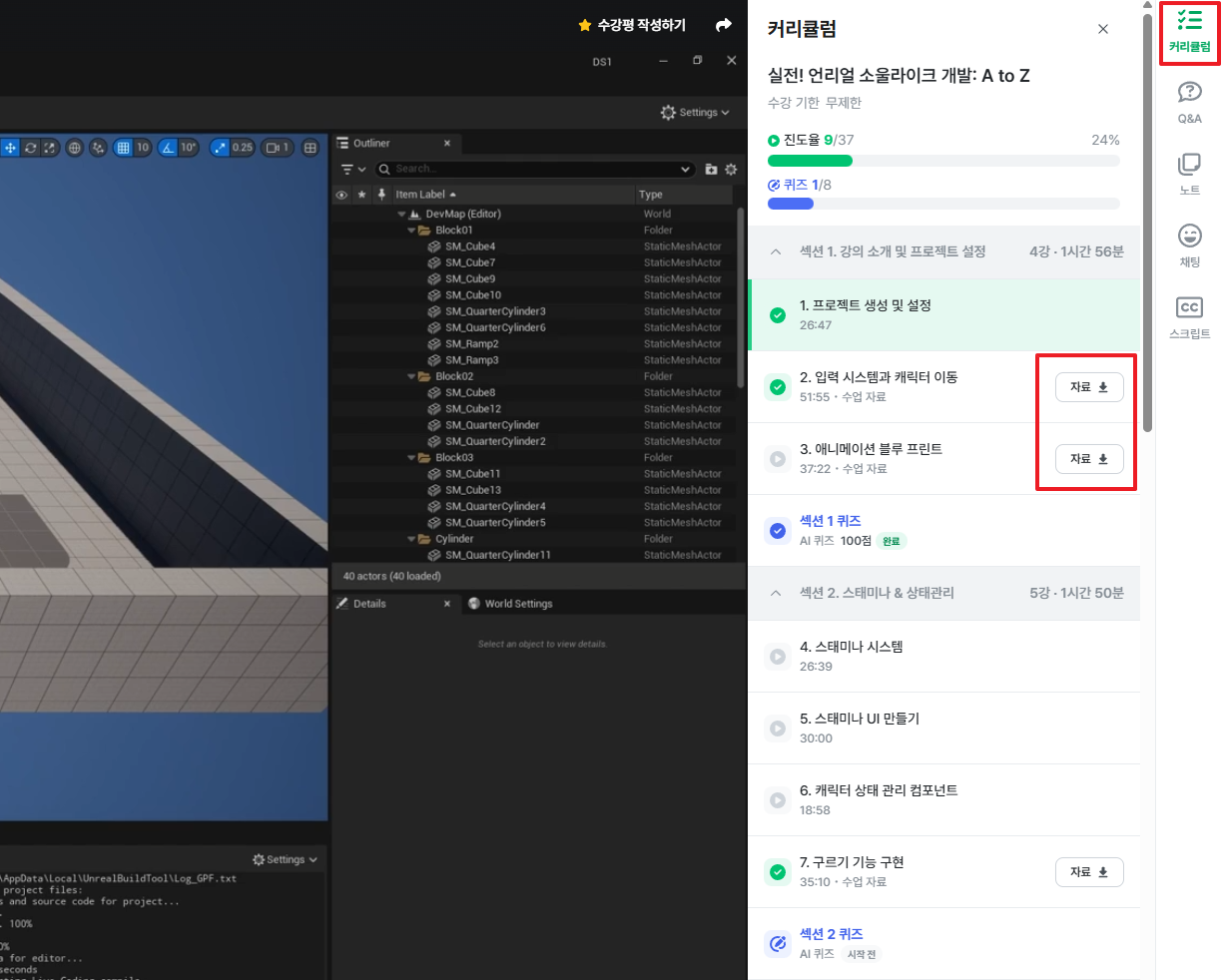The height and width of the screenshot is (980, 1224).
Task: Collapse the Cylinder folder
Action: point(411,539)
